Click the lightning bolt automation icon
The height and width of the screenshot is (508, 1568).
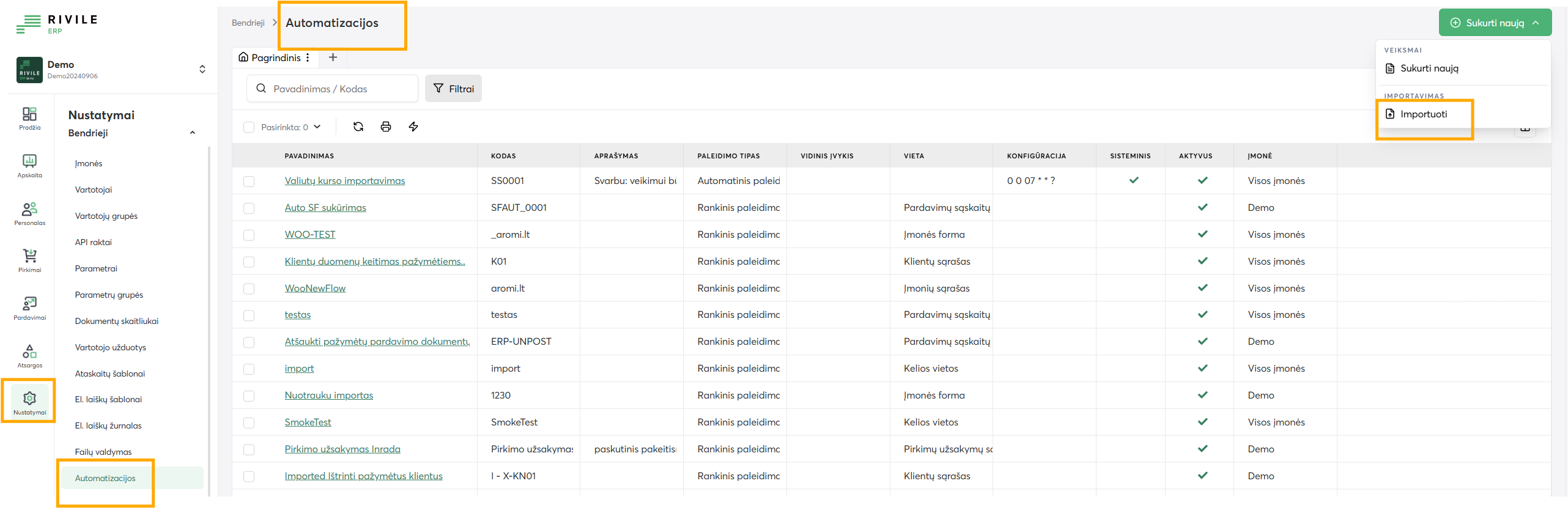413,127
